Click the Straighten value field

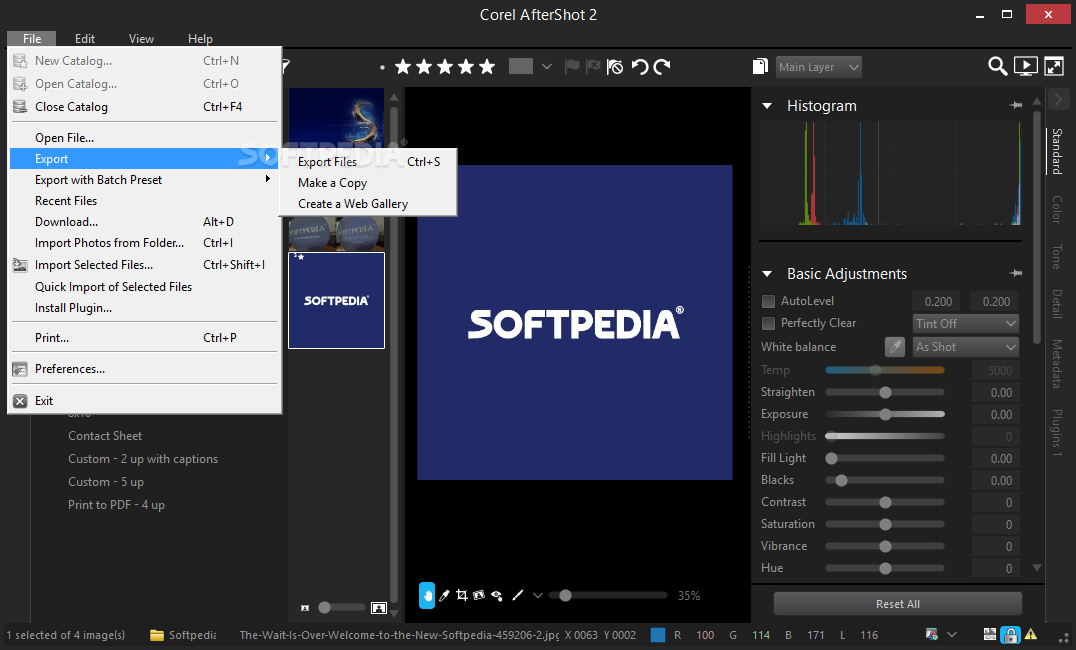tap(994, 393)
